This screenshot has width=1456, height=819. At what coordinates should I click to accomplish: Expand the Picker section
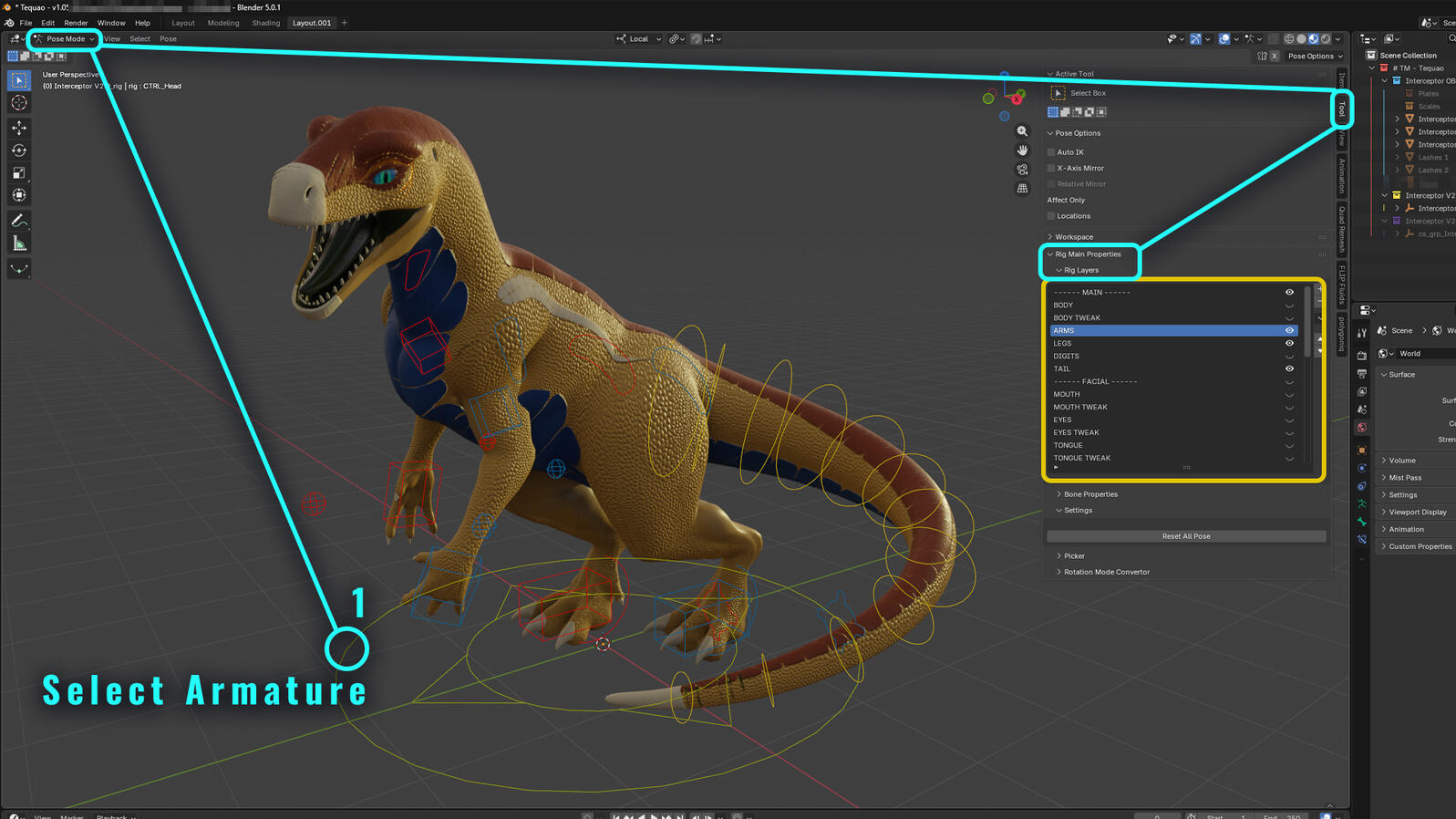(1073, 556)
